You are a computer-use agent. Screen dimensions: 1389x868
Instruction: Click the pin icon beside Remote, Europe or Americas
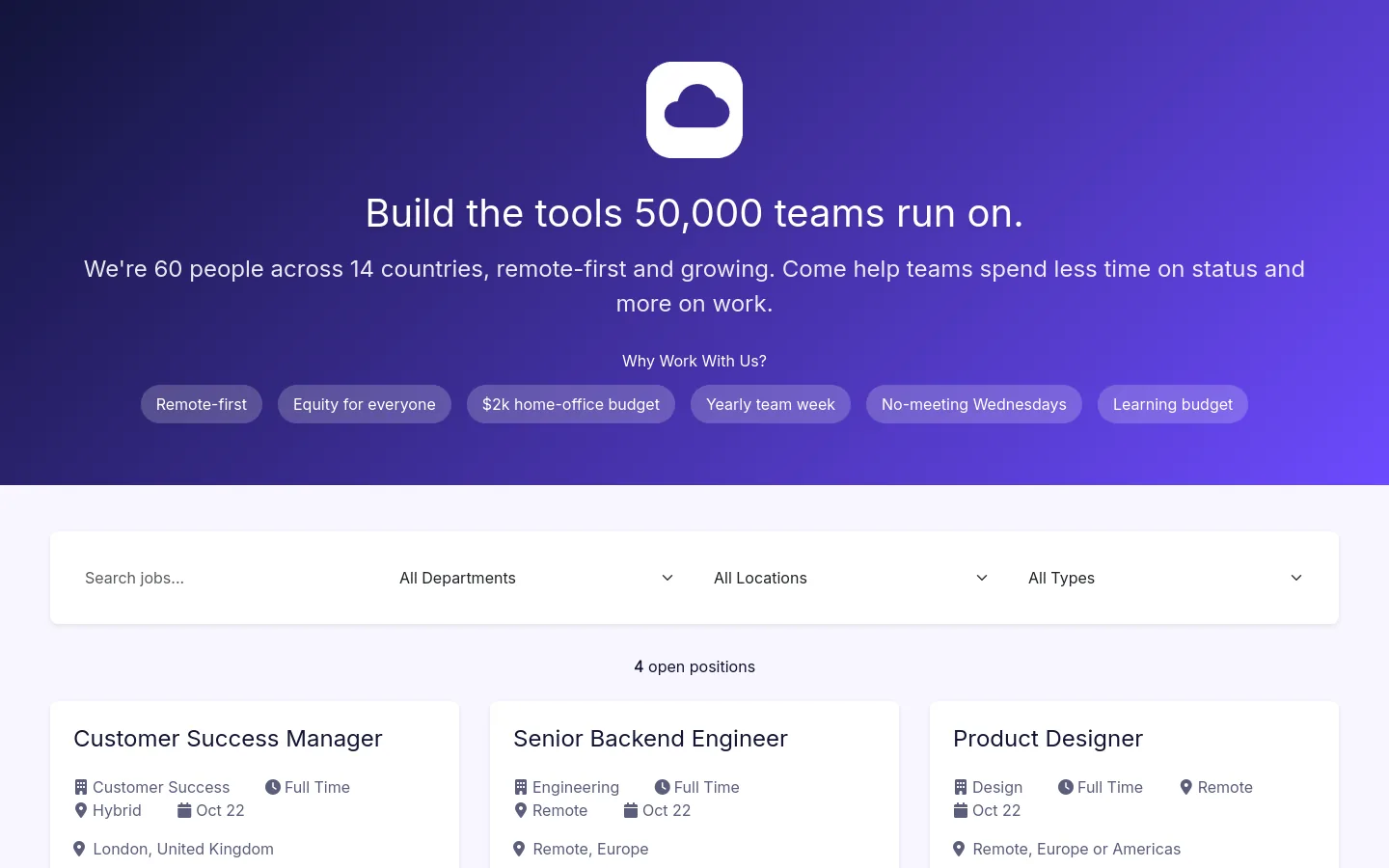coord(959,849)
